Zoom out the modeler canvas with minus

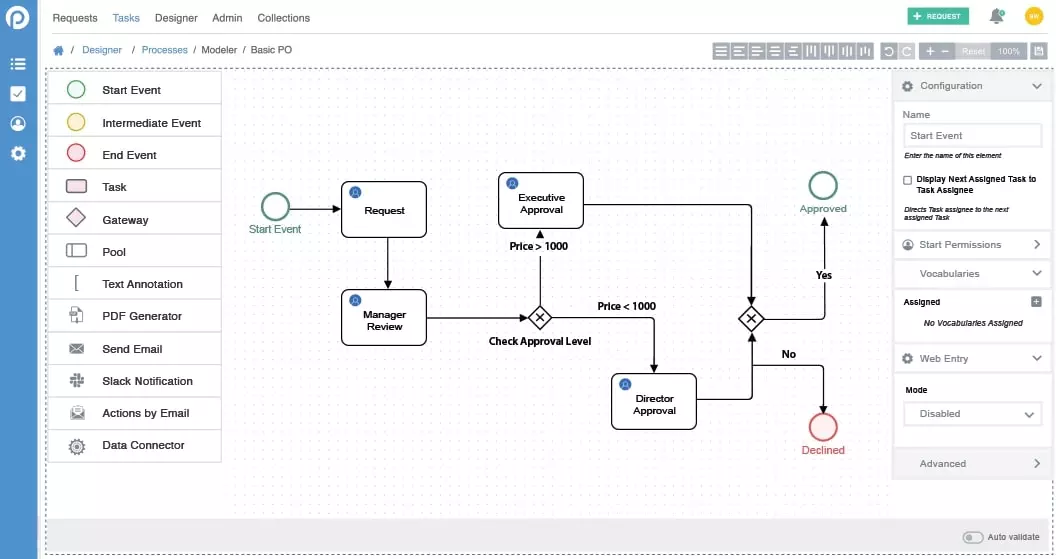pyautogui.click(x=946, y=51)
